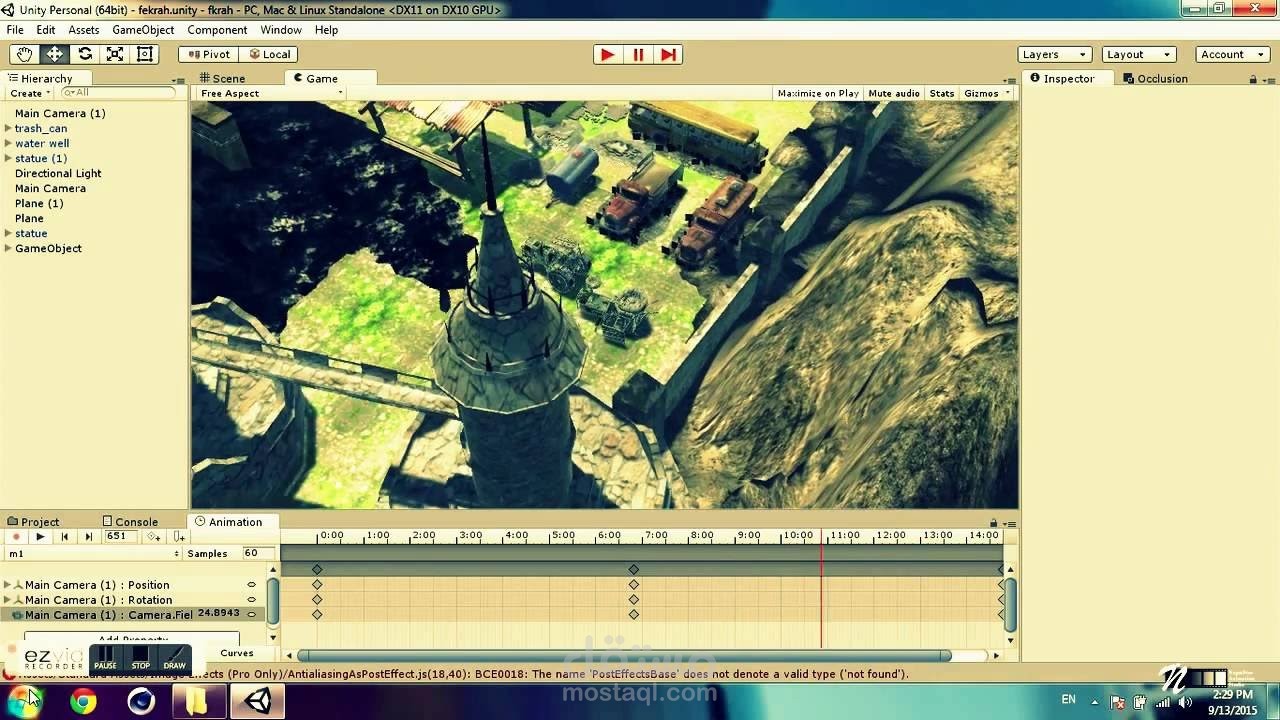Open the Free Aspect dropdown
Image resolution: width=1280 pixels, height=720 pixels.
coord(270,93)
